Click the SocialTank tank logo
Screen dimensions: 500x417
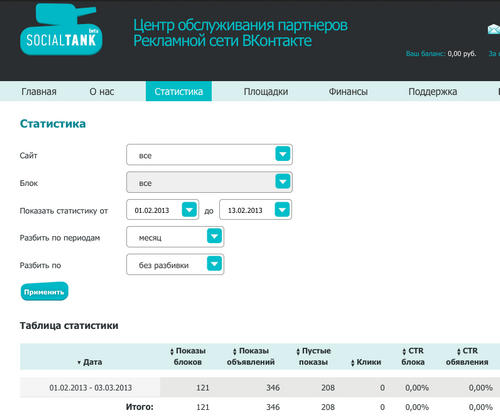pyautogui.click(x=61, y=29)
